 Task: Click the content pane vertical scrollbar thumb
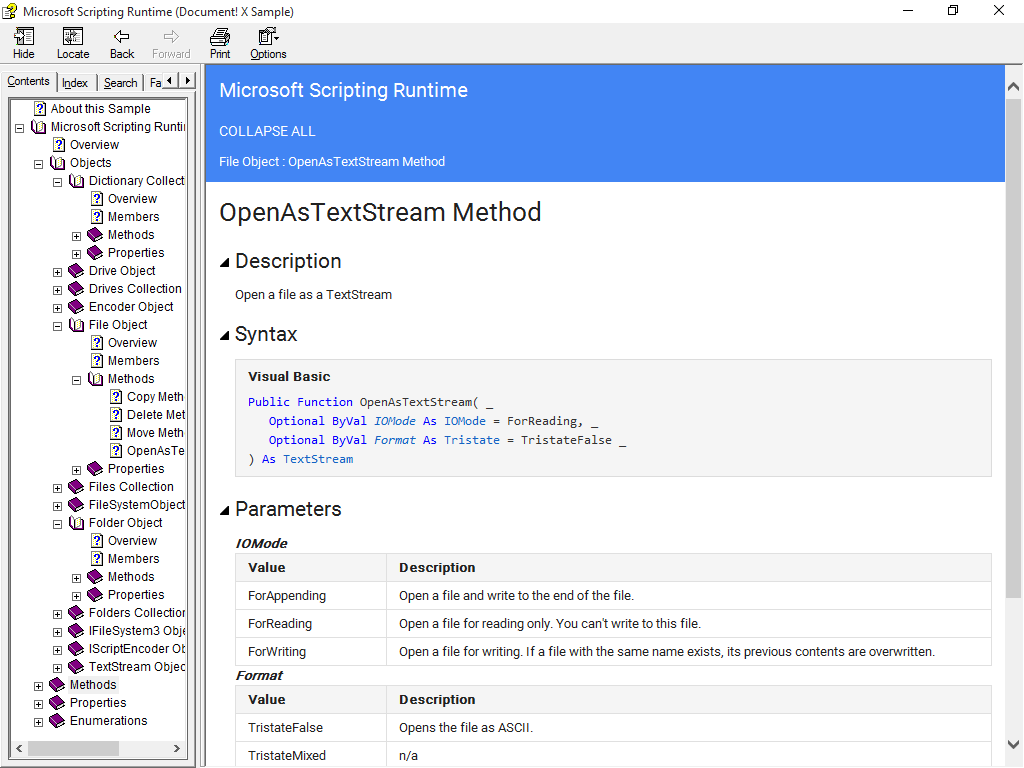[1013, 348]
